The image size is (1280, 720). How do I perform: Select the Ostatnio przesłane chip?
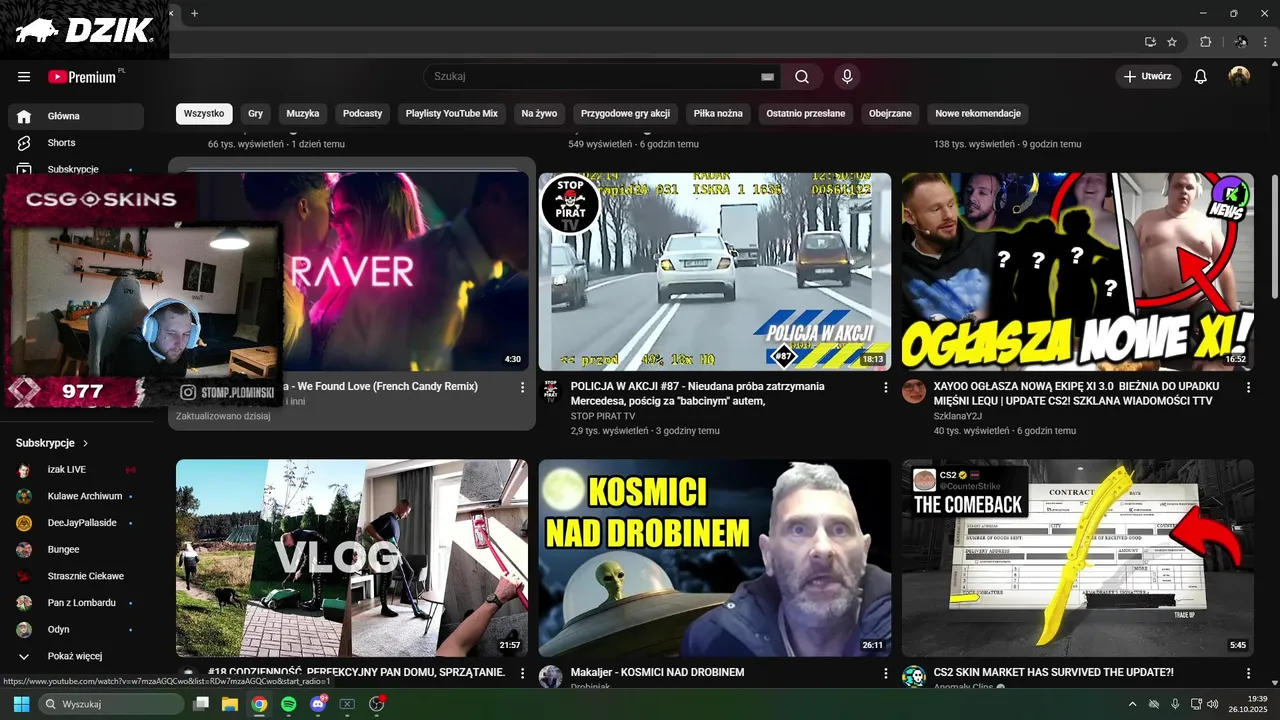point(806,114)
